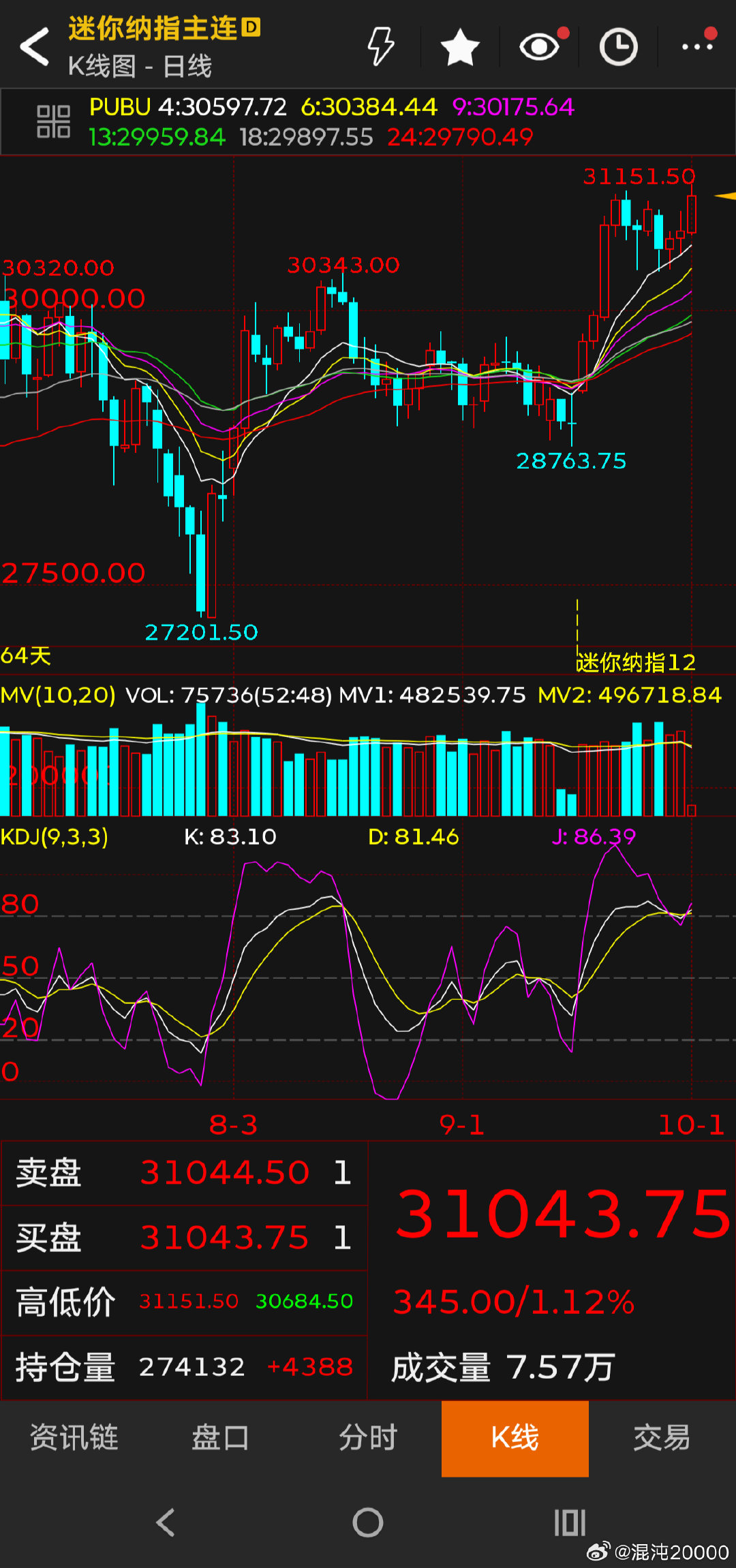736x1568 pixels.
Task: Tap the 成交量 7.57万 readout
Action: [503, 1367]
